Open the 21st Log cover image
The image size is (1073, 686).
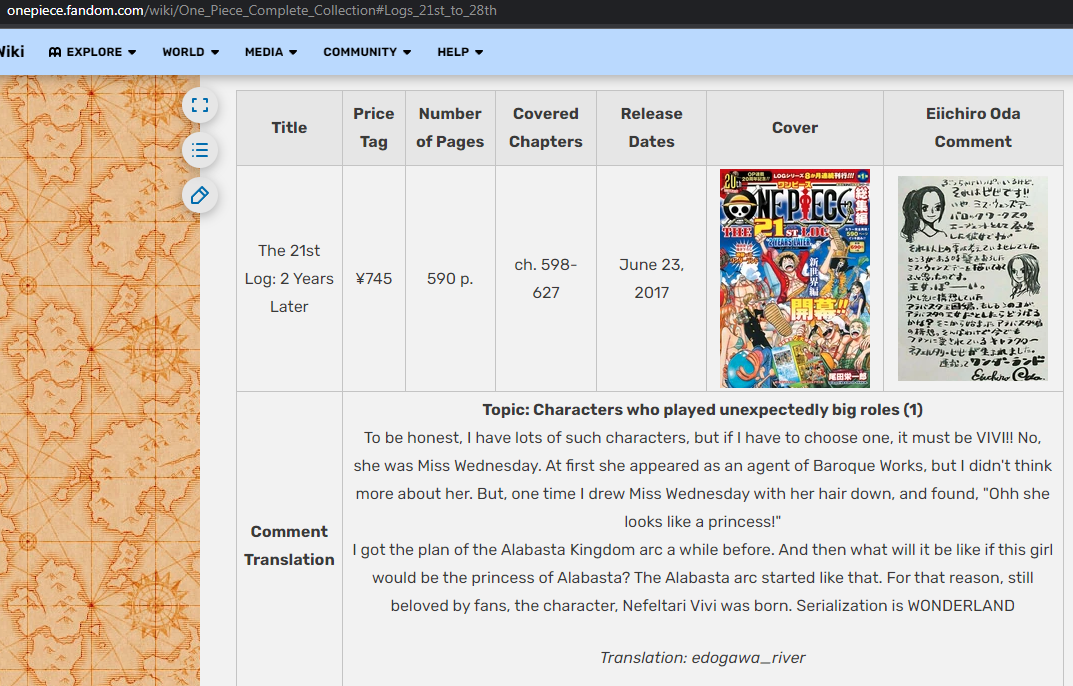(794, 279)
